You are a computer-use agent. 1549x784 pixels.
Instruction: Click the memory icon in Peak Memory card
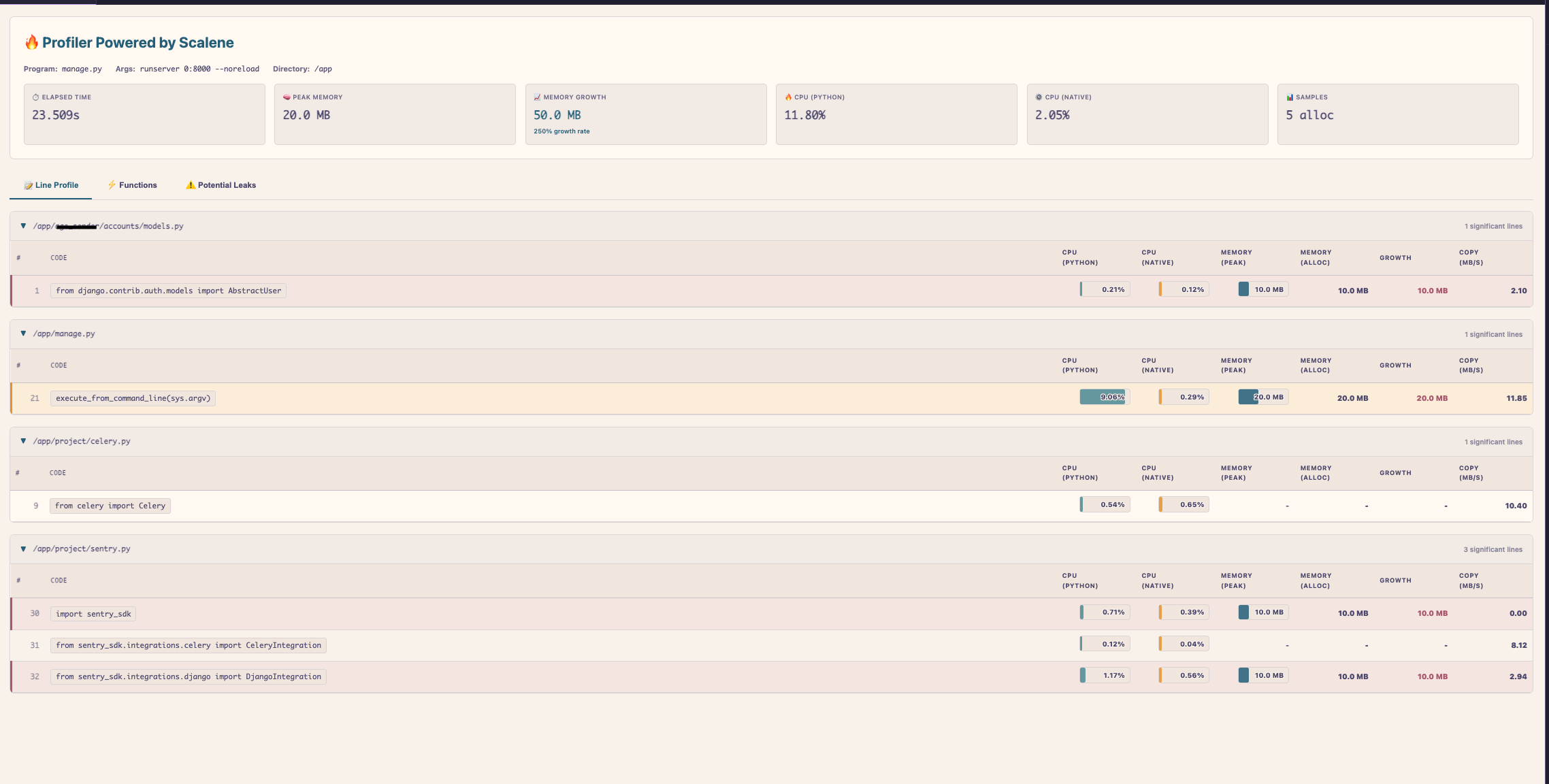pos(287,97)
